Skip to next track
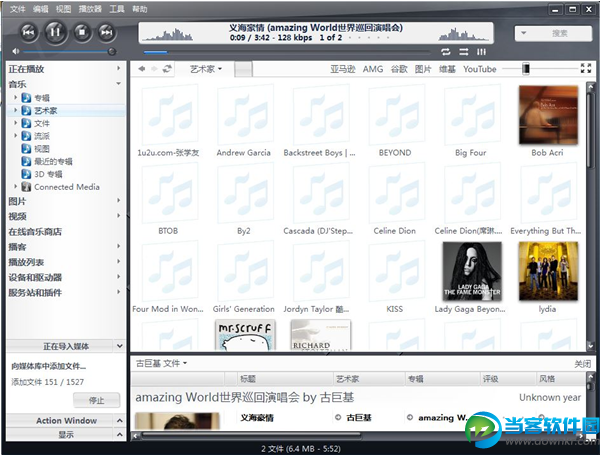The image size is (601, 455). [x=107, y=33]
